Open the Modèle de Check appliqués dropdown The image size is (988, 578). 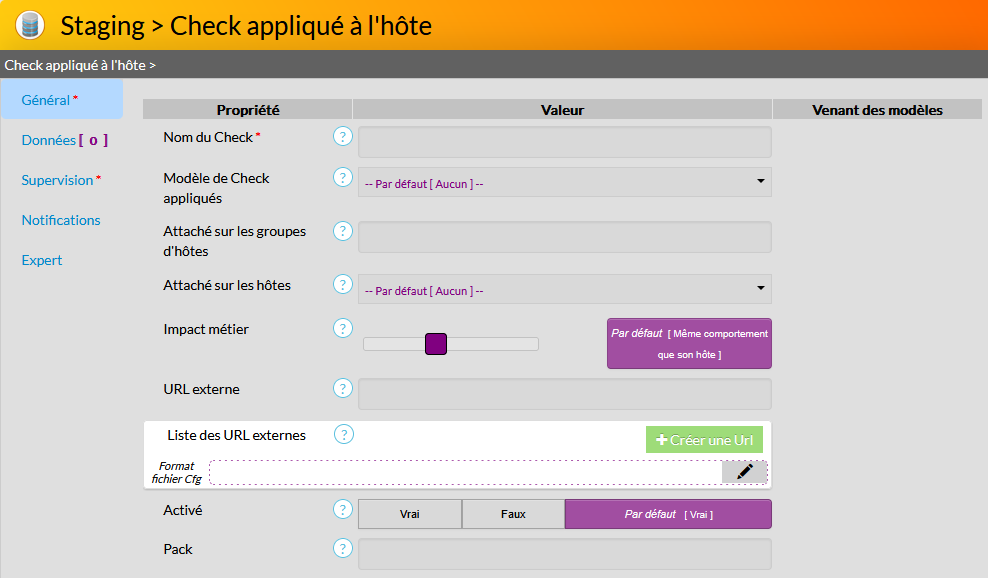point(565,182)
